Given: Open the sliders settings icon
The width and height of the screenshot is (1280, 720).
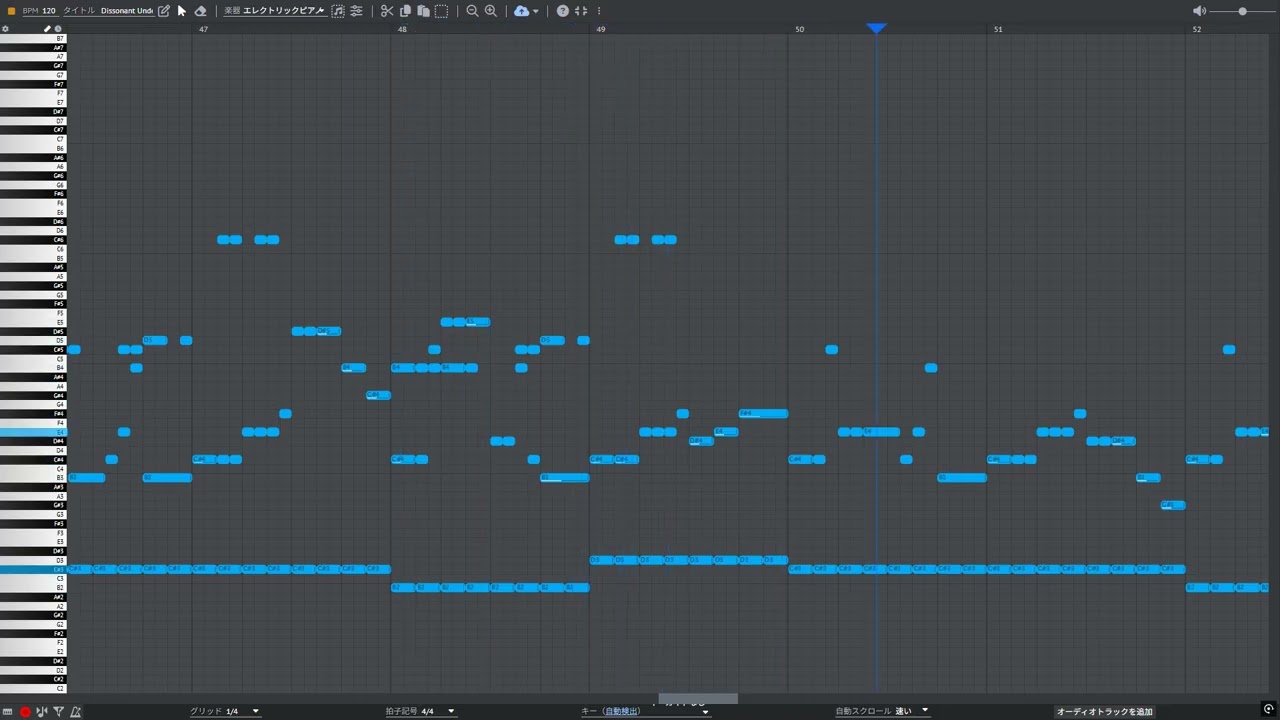Looking at the screenshot, I should 356,11.
